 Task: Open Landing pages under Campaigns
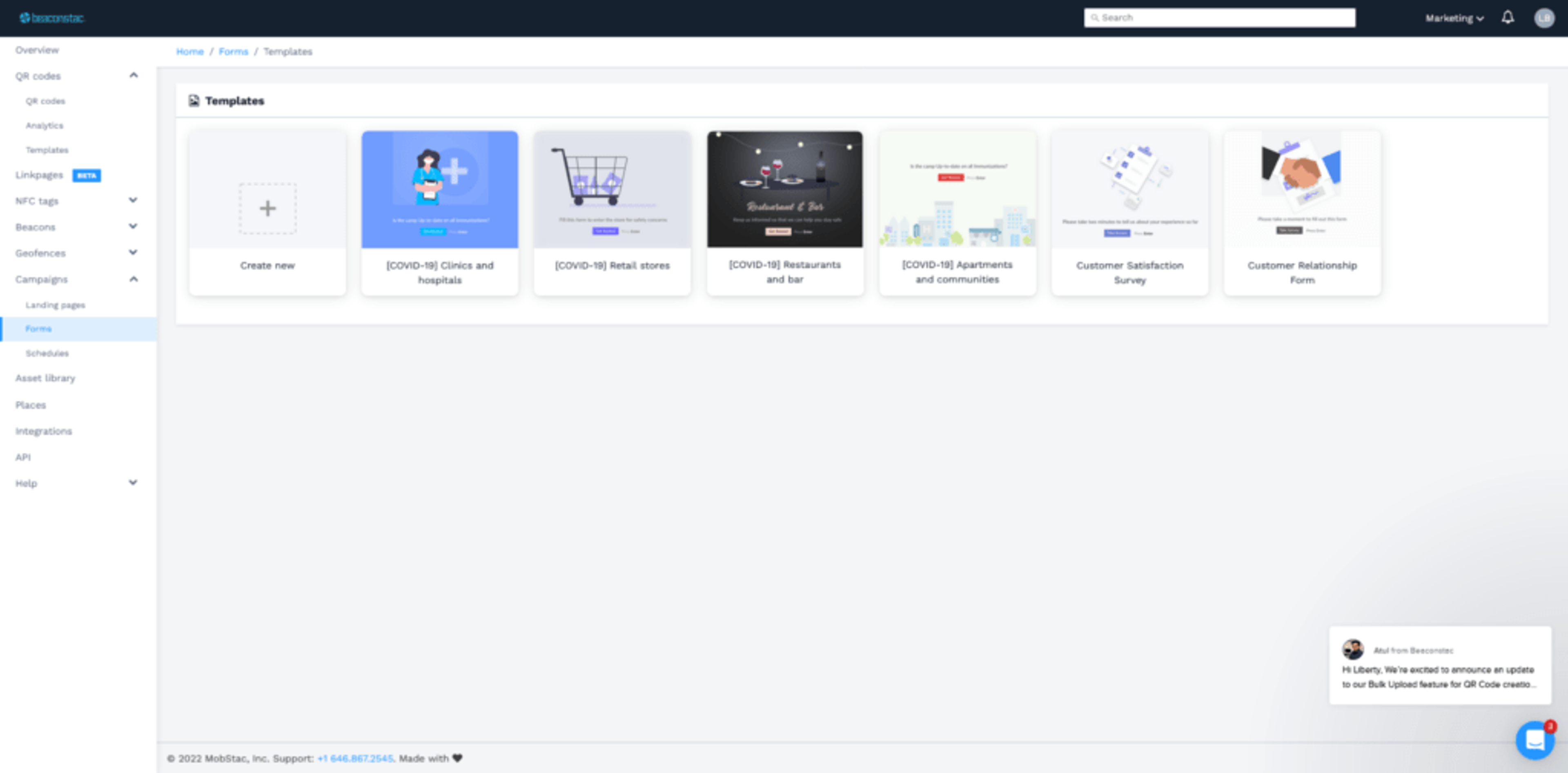55,305
